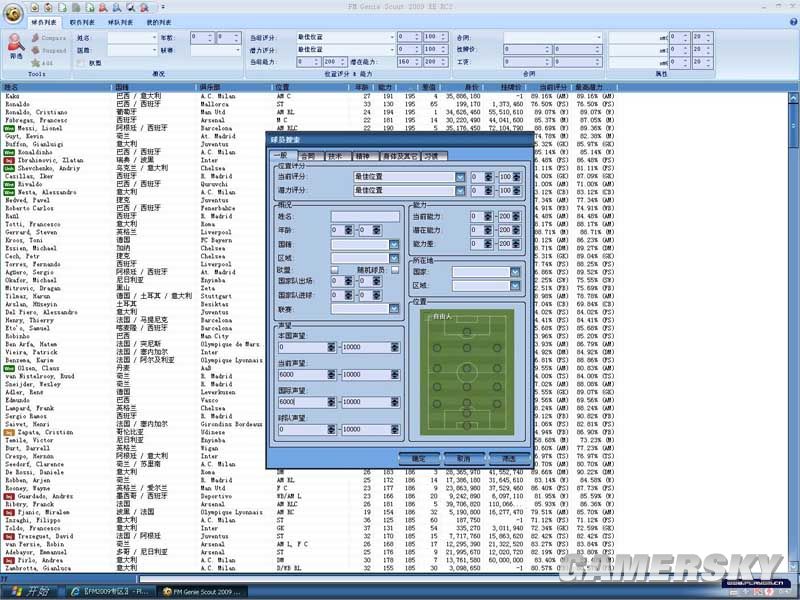Open the 精神 tab in the search dialog
This screenshot has width=800, height=600.
364,156
